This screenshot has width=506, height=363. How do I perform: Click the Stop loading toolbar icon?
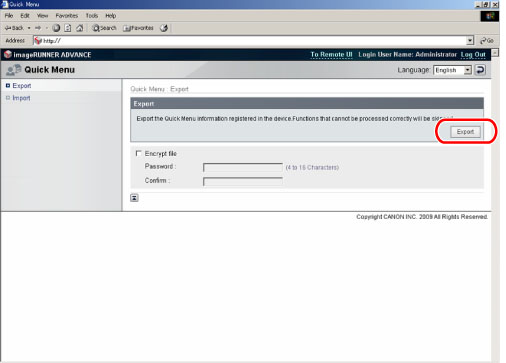click(56, 28)
